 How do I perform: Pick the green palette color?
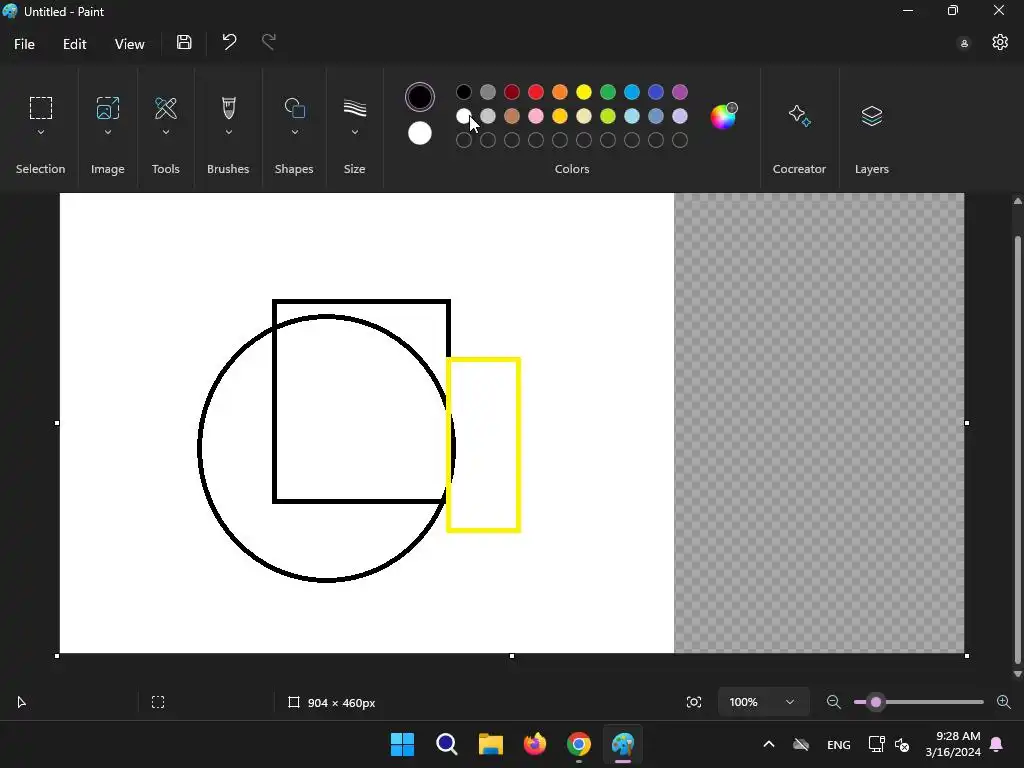click(608, 92)
